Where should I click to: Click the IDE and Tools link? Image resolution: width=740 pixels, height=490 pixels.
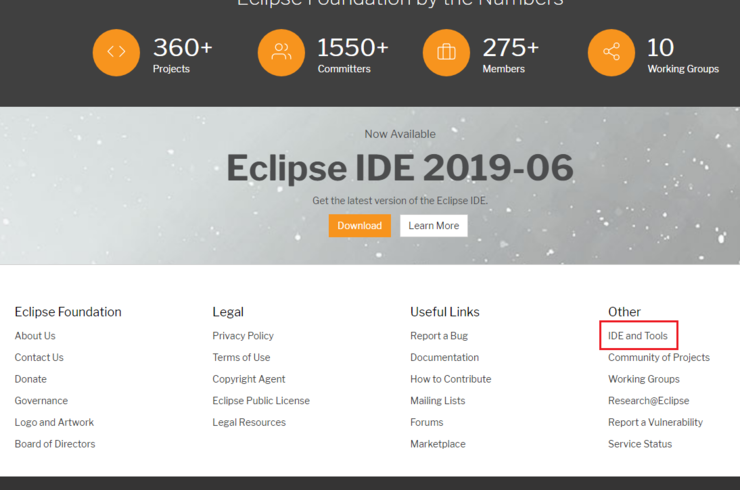click(638, 336)
